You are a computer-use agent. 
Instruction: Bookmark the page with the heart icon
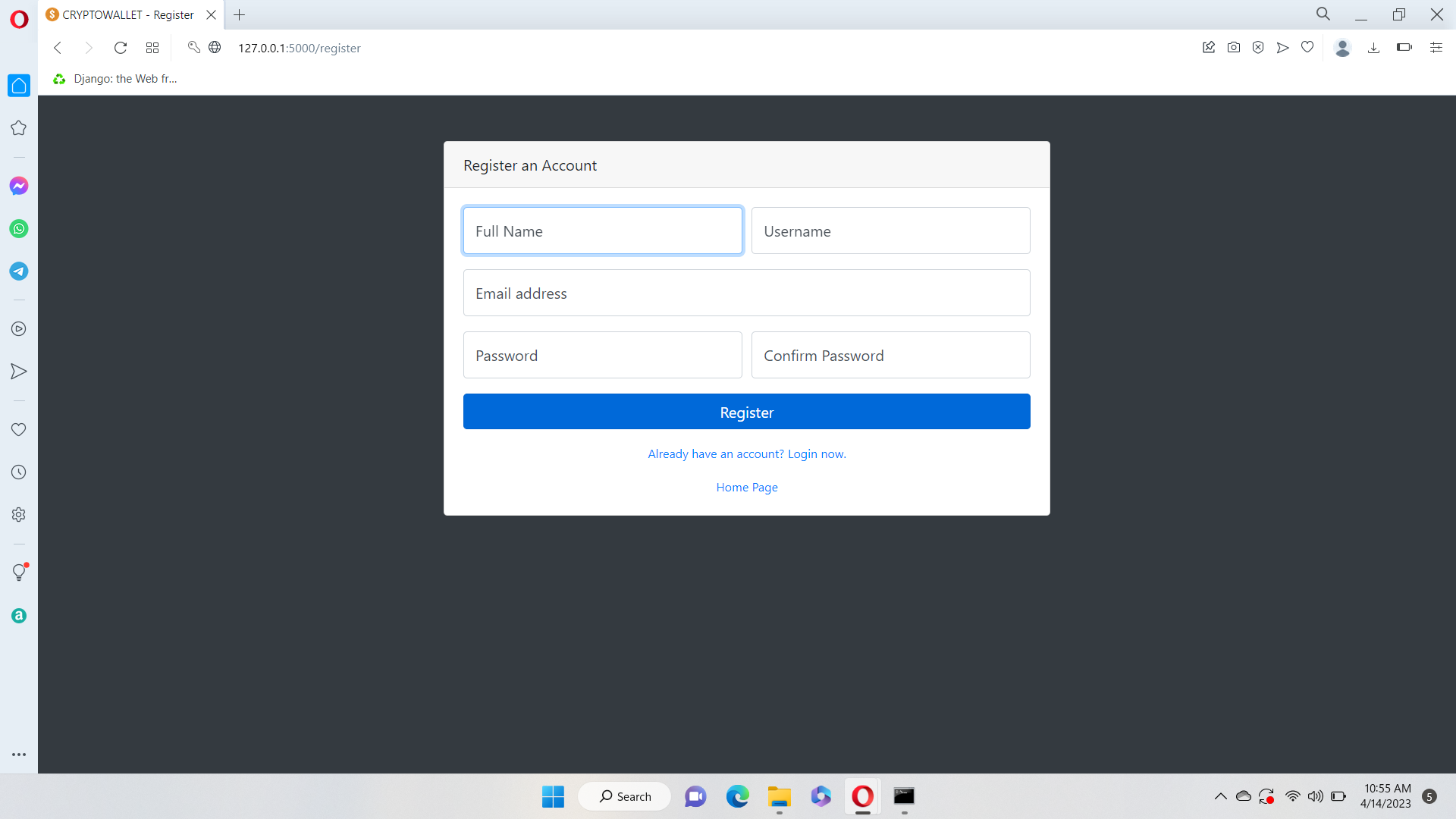1307,47
